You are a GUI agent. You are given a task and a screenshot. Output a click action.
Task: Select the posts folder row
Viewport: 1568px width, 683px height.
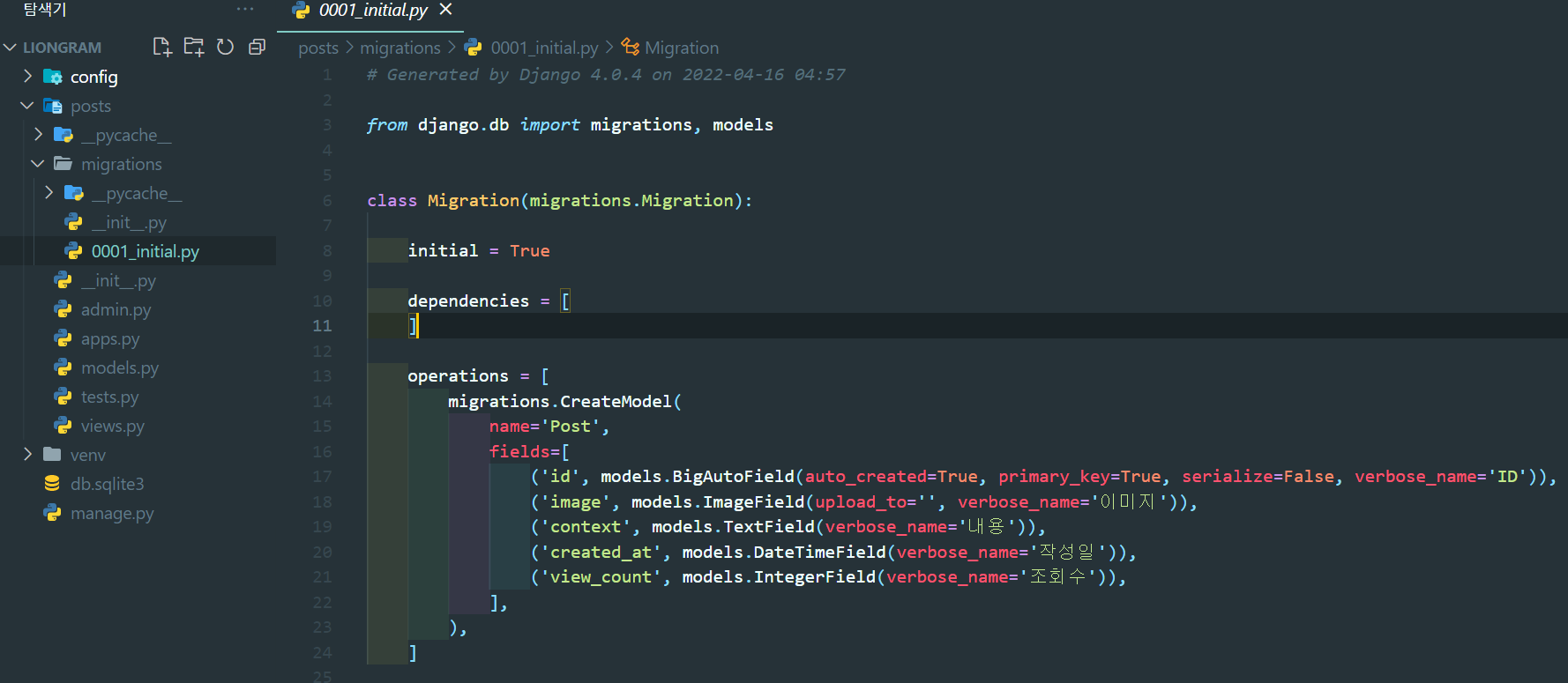138,106
